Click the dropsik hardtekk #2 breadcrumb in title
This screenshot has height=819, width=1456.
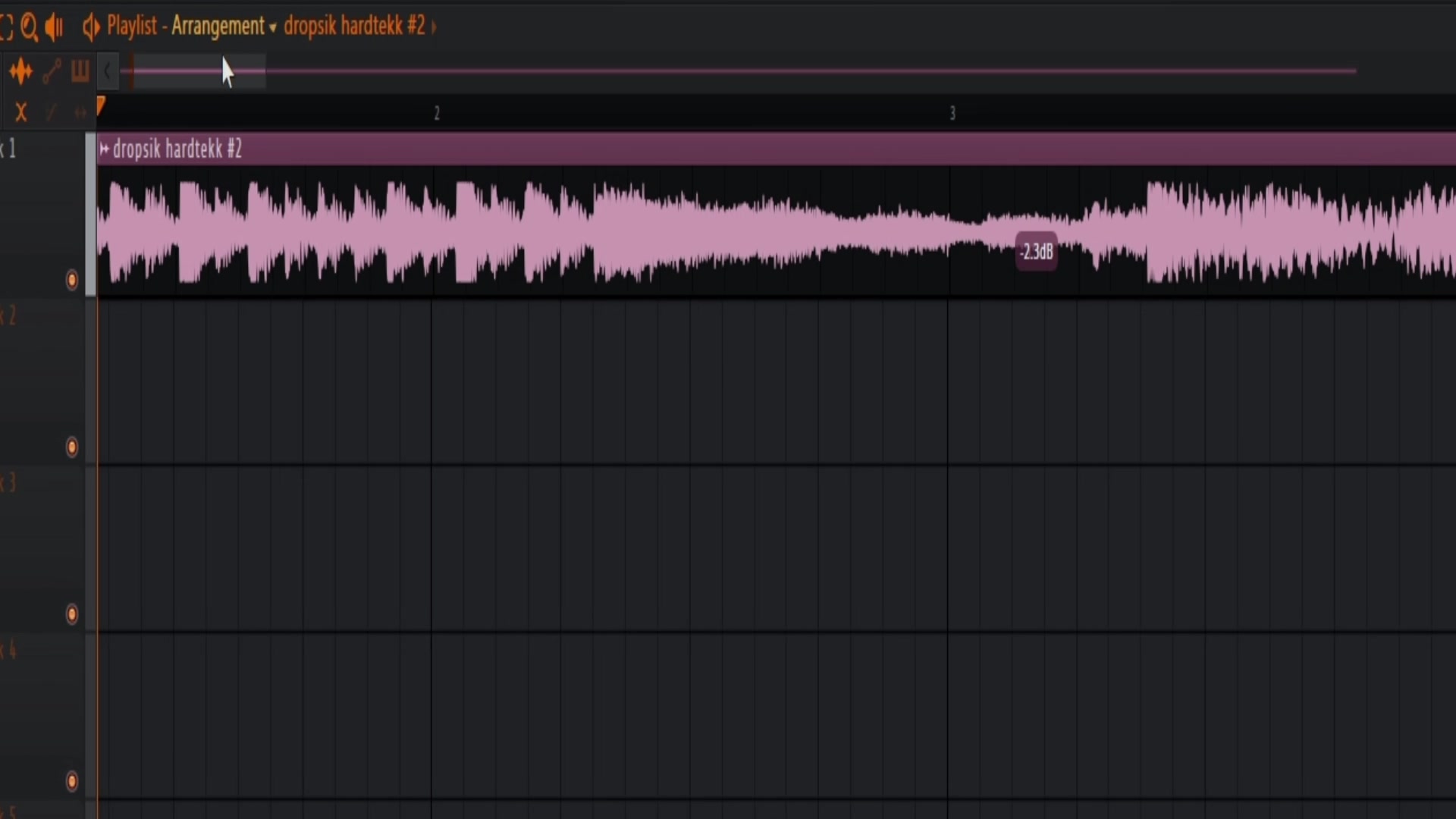pos(354,27)
